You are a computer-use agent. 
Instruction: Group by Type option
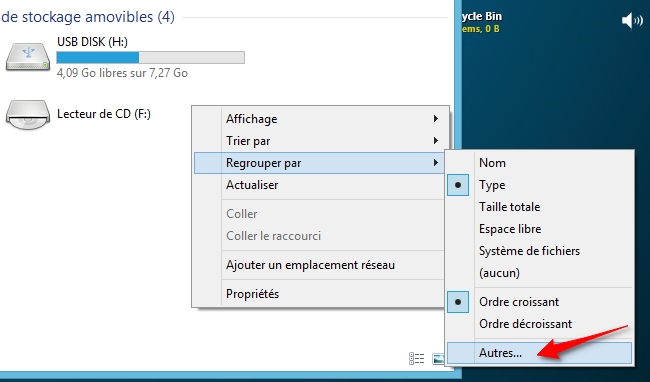tap(539, 185)
